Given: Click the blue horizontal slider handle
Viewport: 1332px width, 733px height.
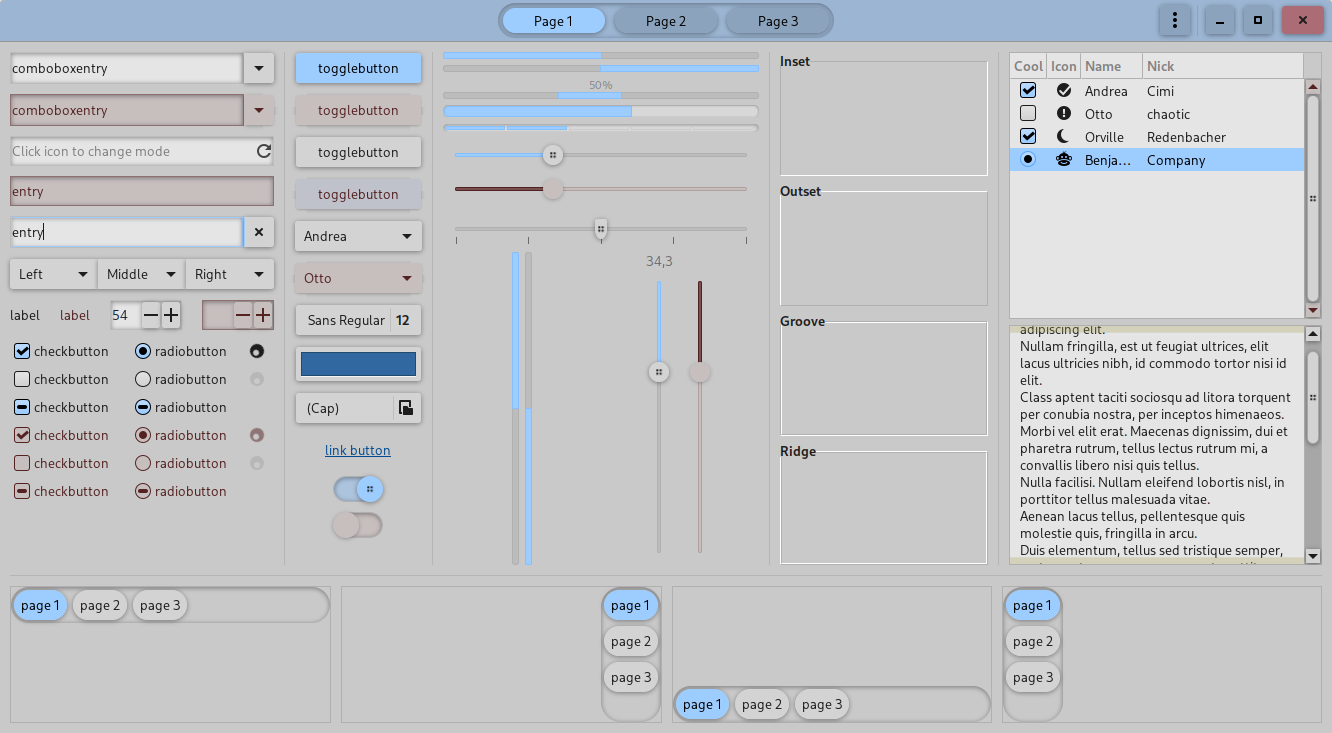Looking at the screenshot, I should point(552,155).
